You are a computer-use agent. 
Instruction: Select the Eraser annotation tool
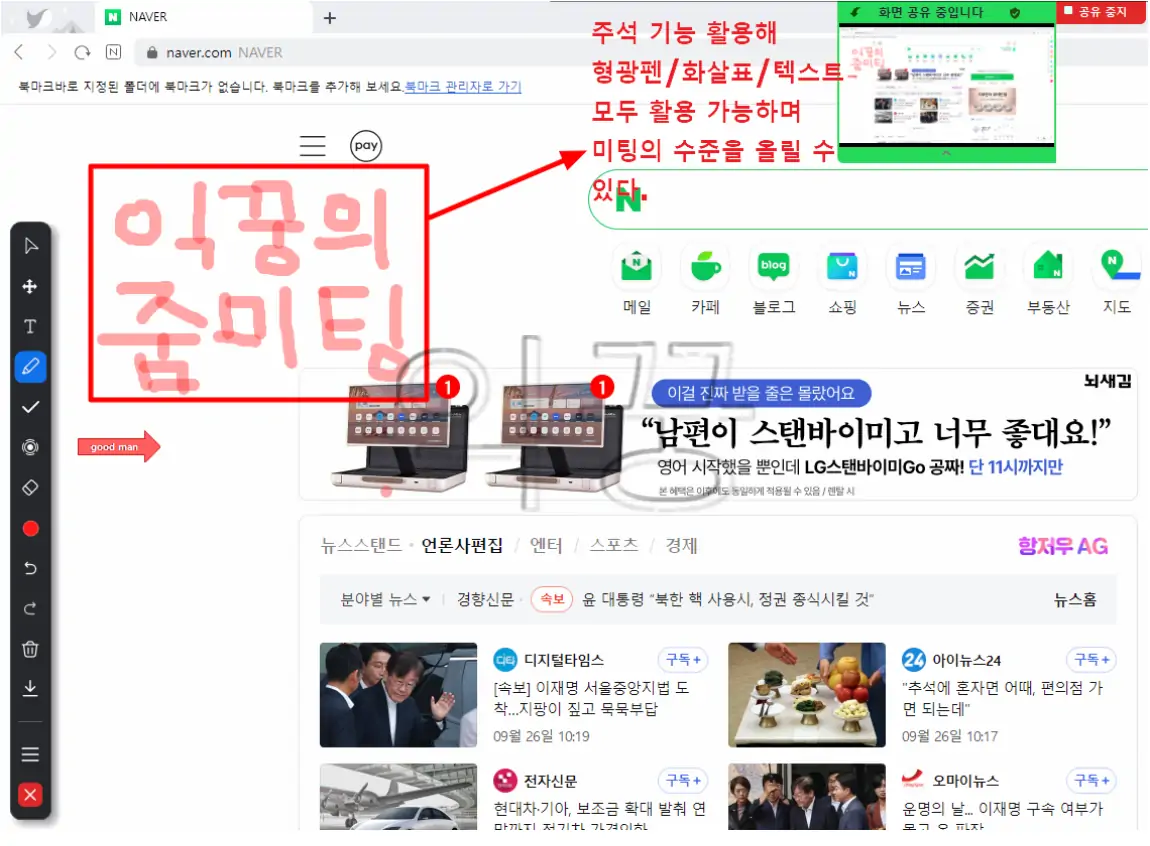30,486
